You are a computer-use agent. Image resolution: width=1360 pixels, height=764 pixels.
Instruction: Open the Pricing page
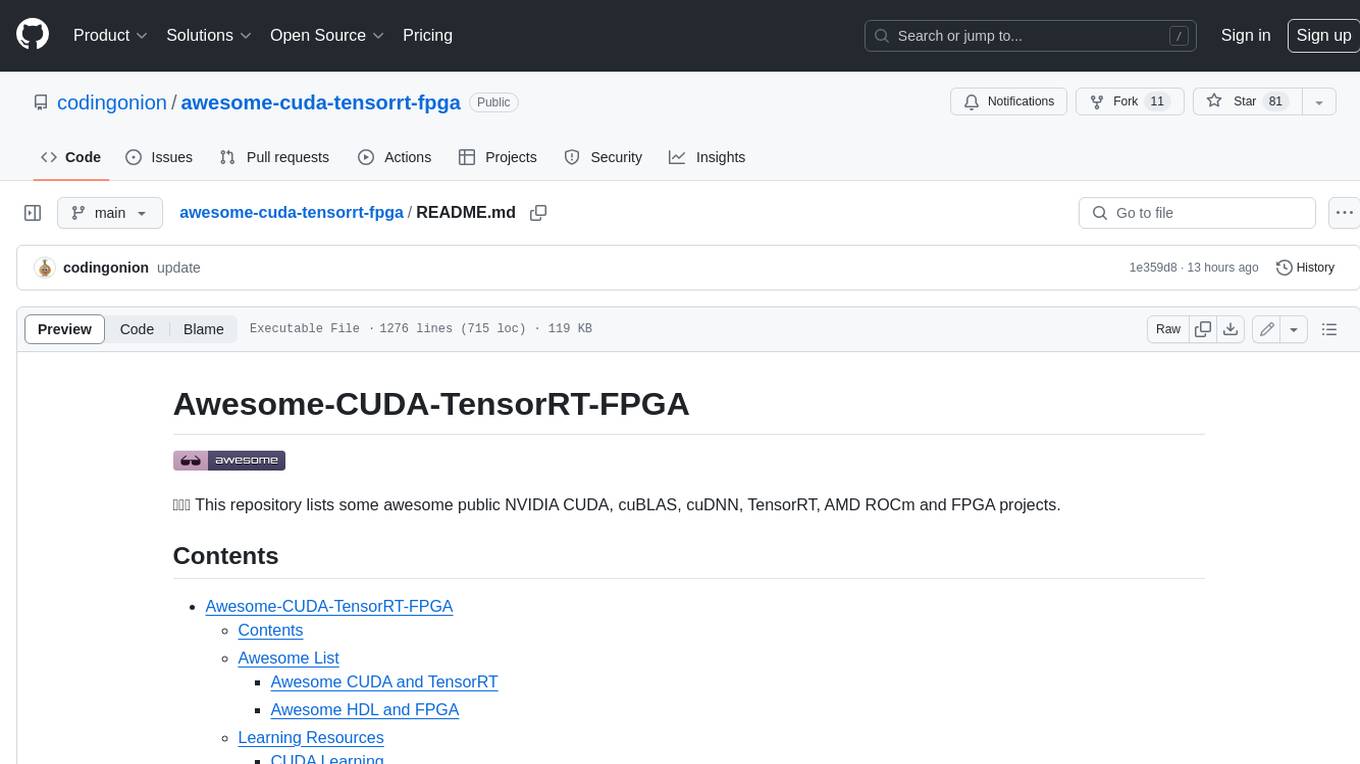[x=427, y=35]
